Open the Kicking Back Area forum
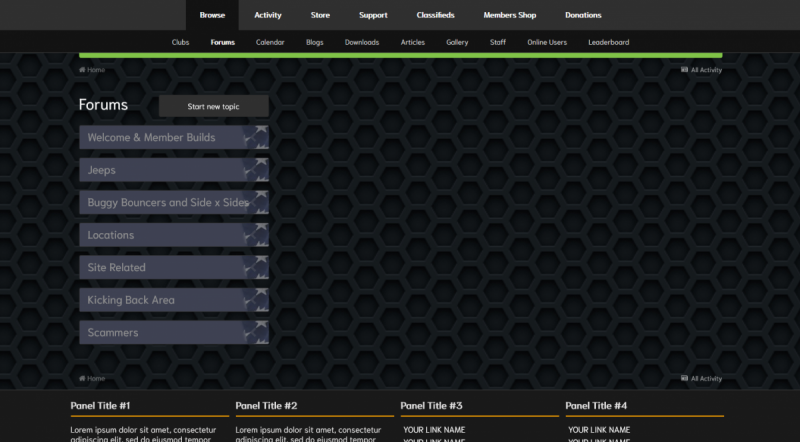The height and width of the screenshot is (442, 800). point(131,300)
